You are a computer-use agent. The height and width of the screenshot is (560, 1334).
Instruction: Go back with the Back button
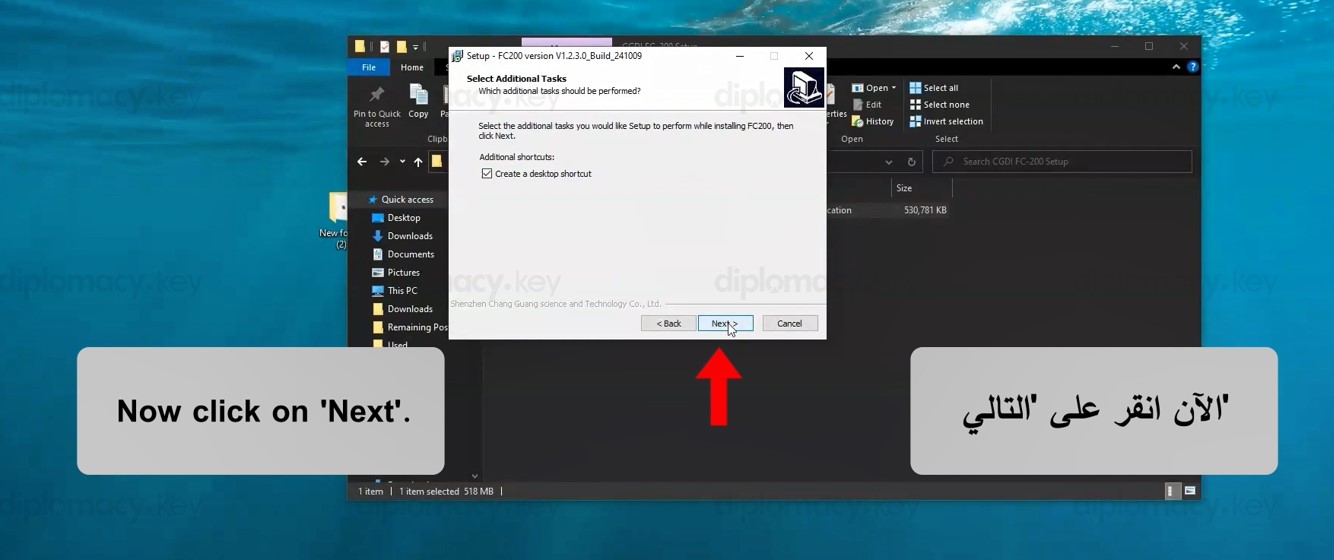click(668, 323)
